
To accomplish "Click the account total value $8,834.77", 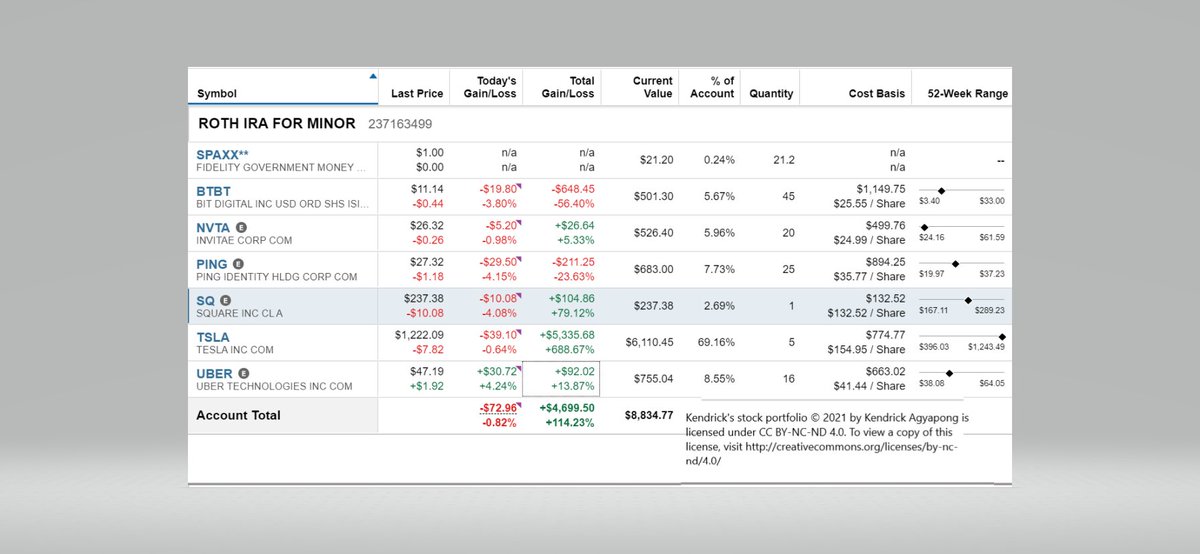I will [649, 415].
